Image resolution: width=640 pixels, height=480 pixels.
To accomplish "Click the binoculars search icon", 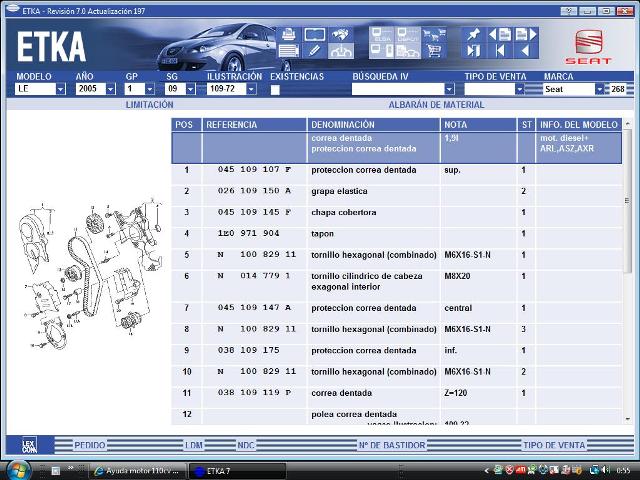I will (x=340, y=34).
